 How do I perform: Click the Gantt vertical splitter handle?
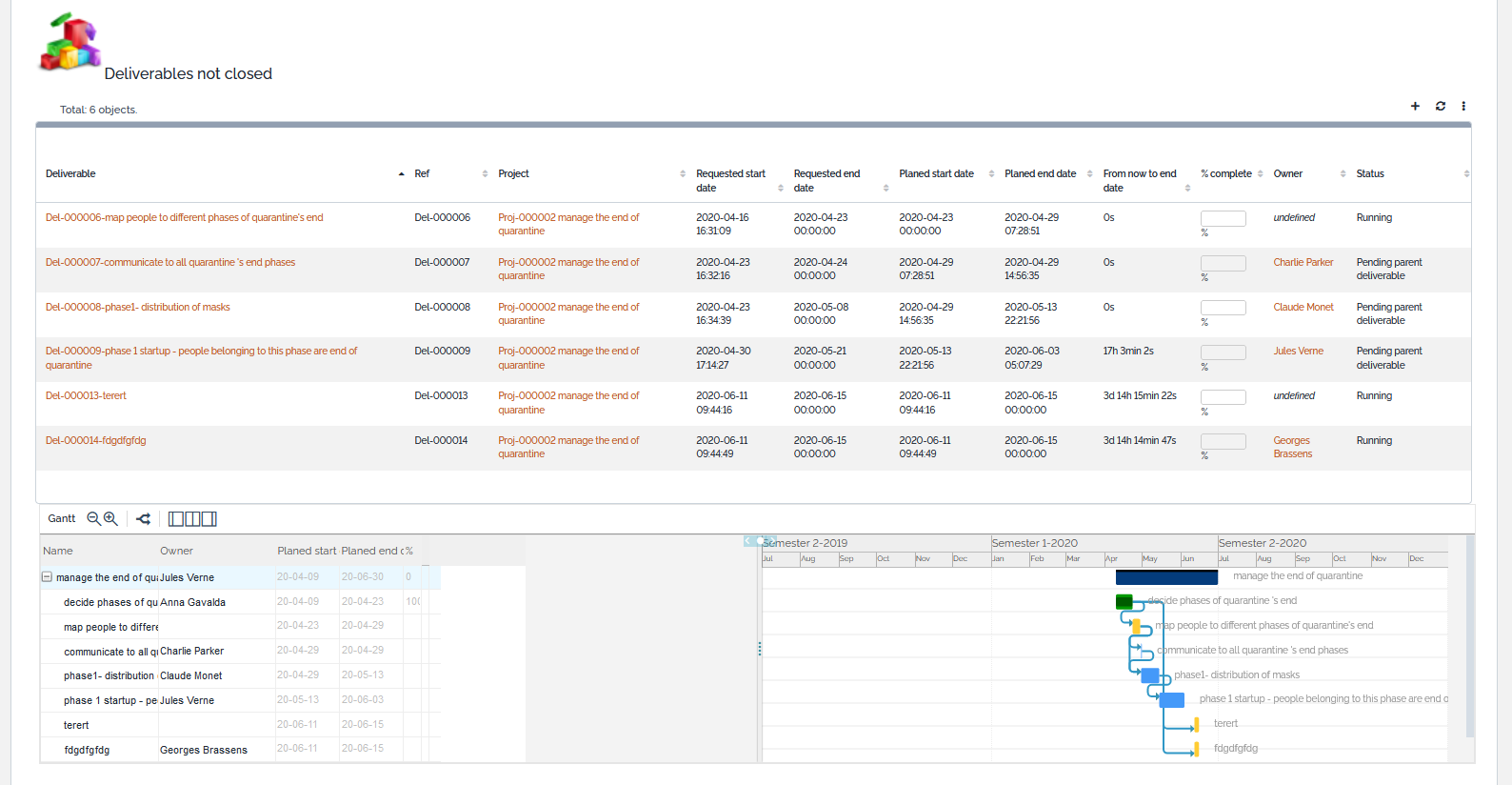[759, 649]
